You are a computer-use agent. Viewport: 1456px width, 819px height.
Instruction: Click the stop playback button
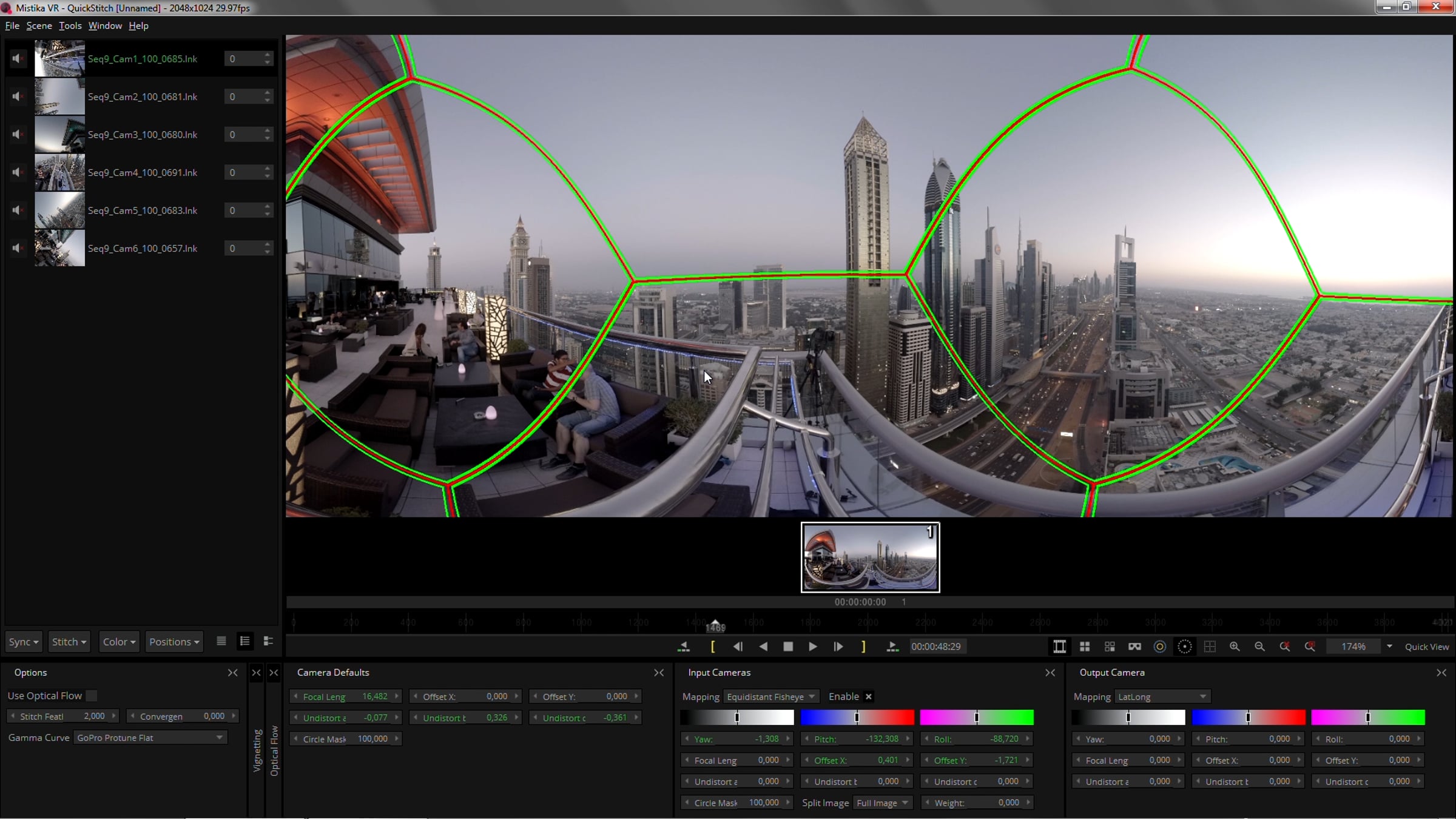point(788,647)
